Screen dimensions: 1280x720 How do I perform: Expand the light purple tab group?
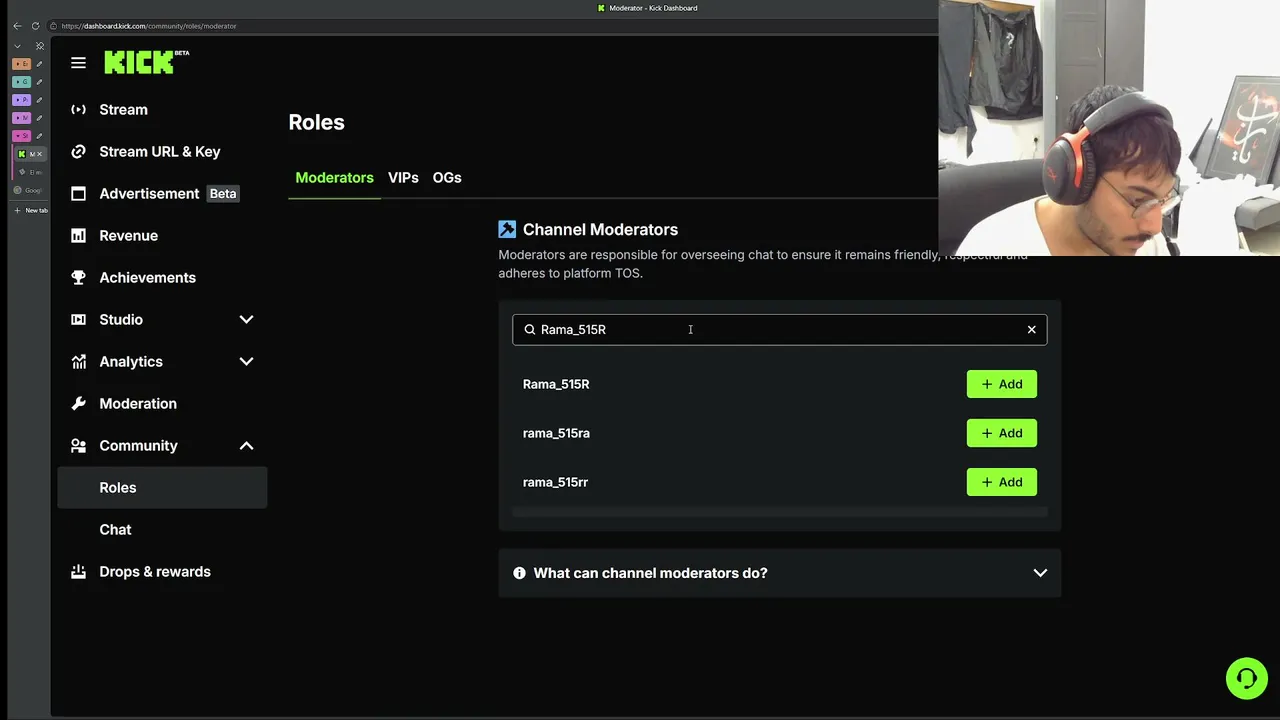(21, 100)
